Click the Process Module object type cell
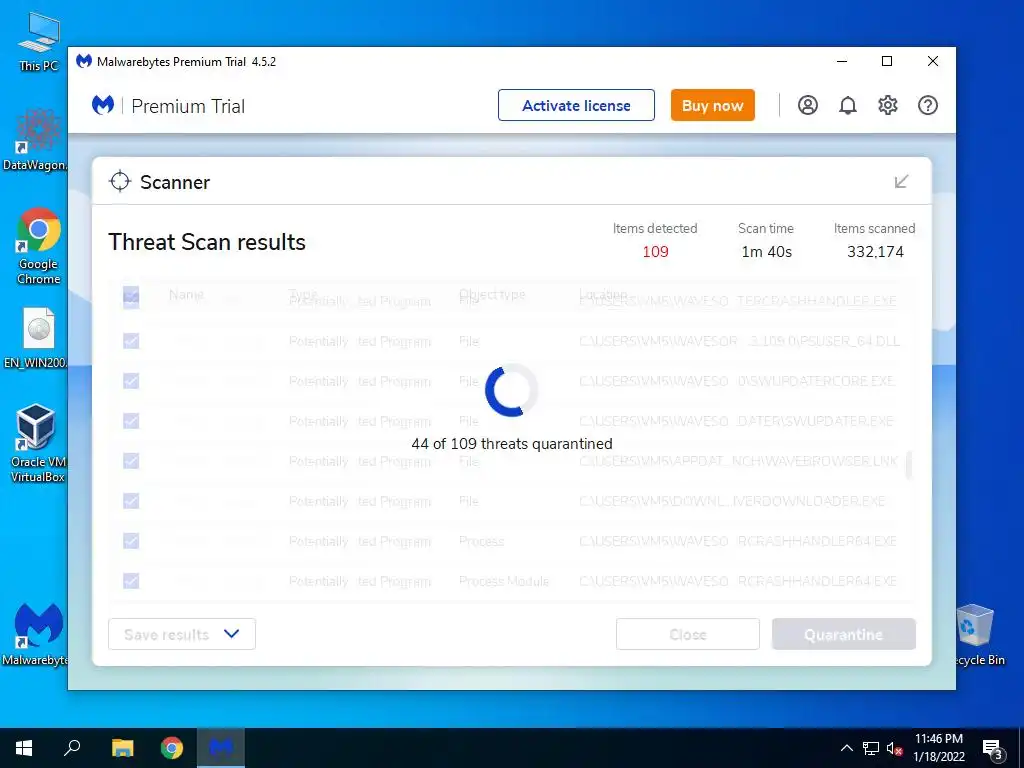The height and width of the screenshot is (768, 1024). tap(504, 581)
